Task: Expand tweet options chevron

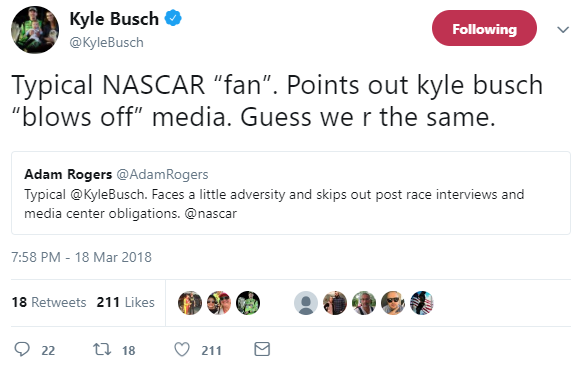Action: click(x=563, y=29)
